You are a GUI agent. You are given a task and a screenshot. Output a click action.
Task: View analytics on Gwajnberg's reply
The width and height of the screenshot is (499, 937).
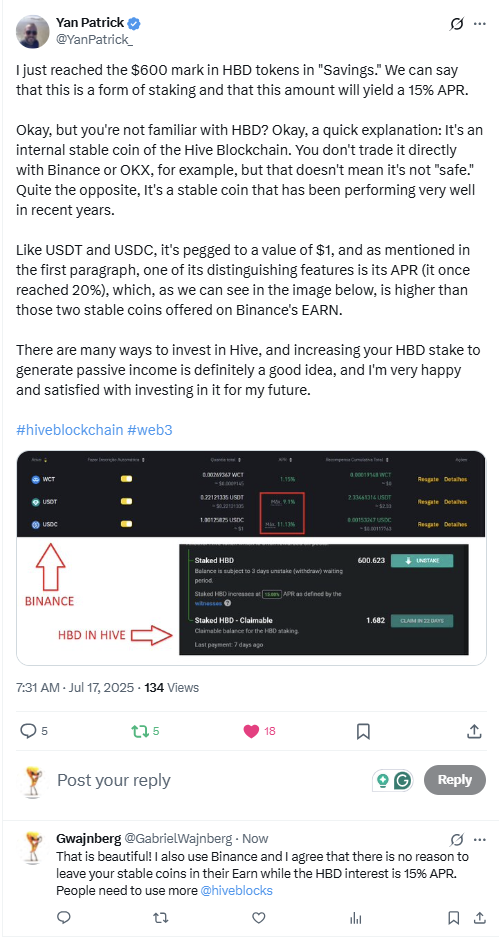[356, 917]
